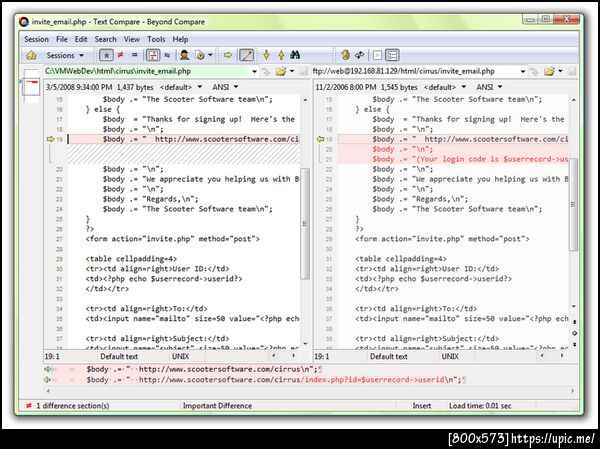
Task: Toggle Show Same (equals sign) filter
Action: [134, 55]
